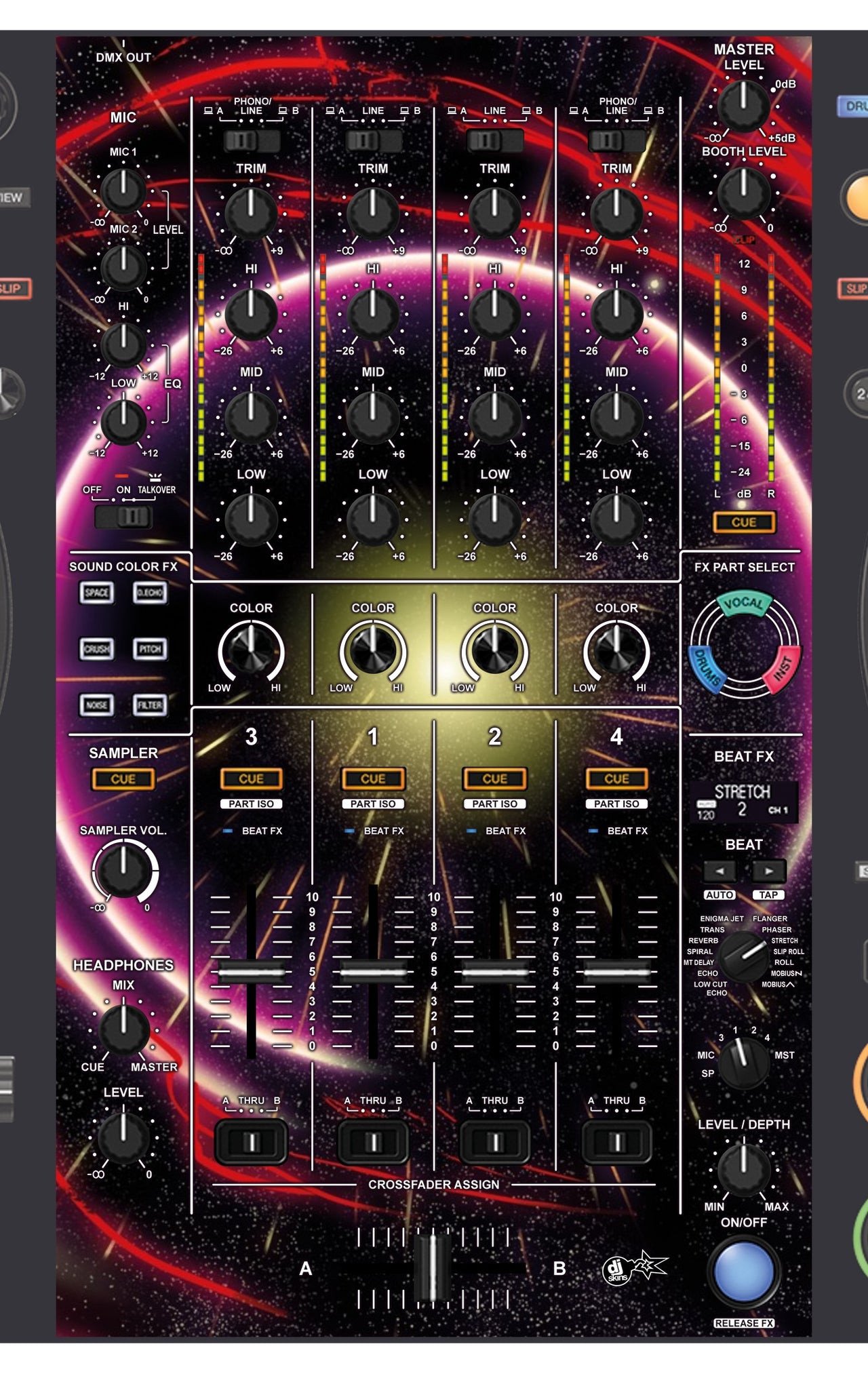Screen dimensions: 868x1380
Task: Flip channel 2 crossfader assign switch
Action: tap(495, 1143)
